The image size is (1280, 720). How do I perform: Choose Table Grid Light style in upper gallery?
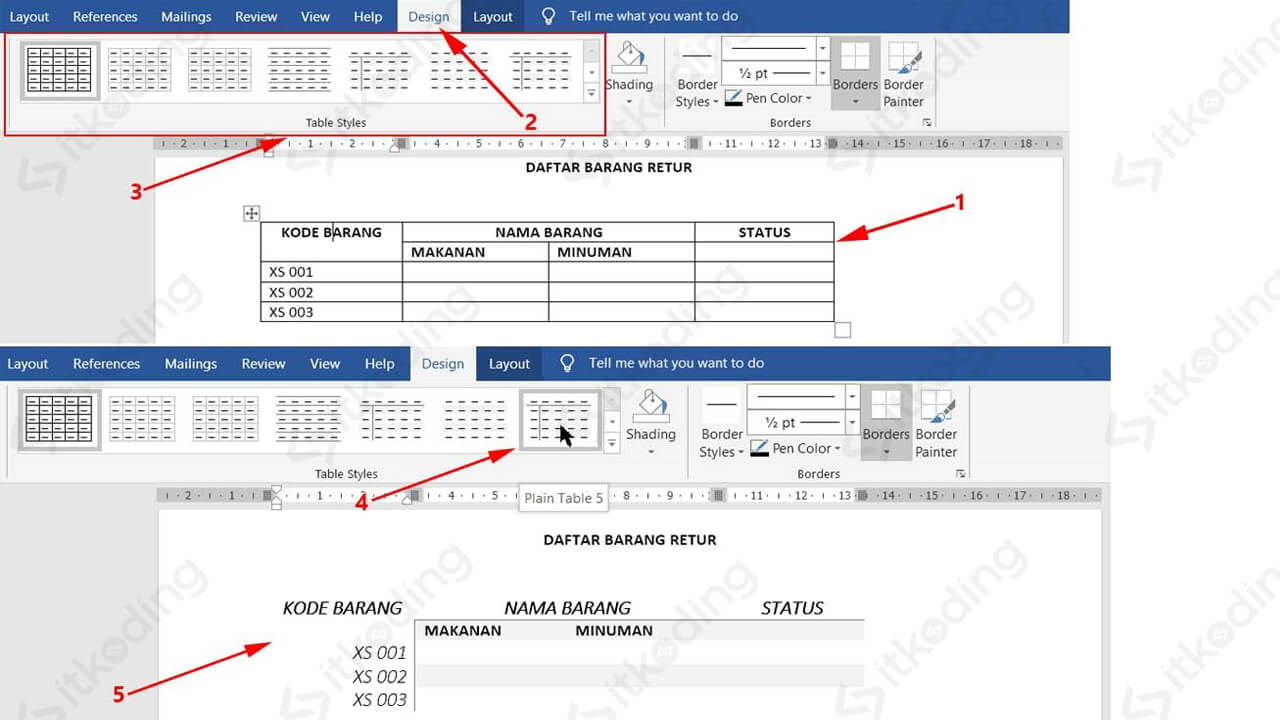pos(139,70)
